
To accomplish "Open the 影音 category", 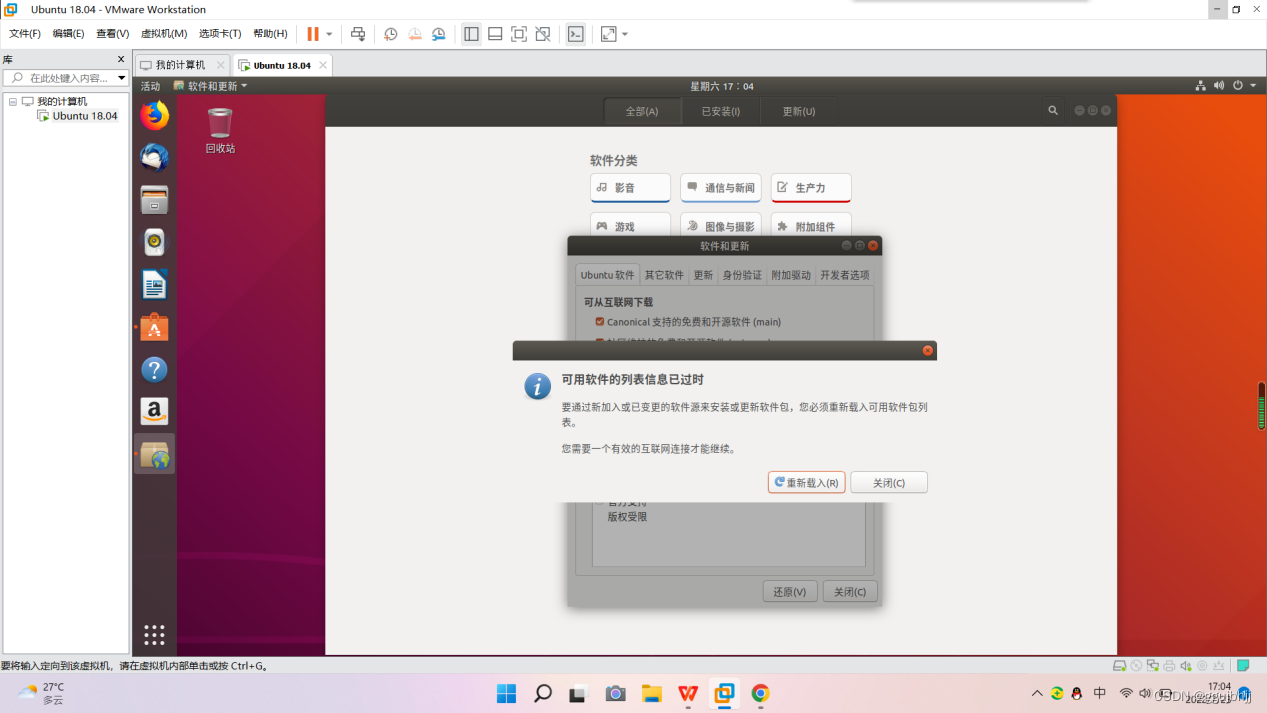I will click(630, 187).
